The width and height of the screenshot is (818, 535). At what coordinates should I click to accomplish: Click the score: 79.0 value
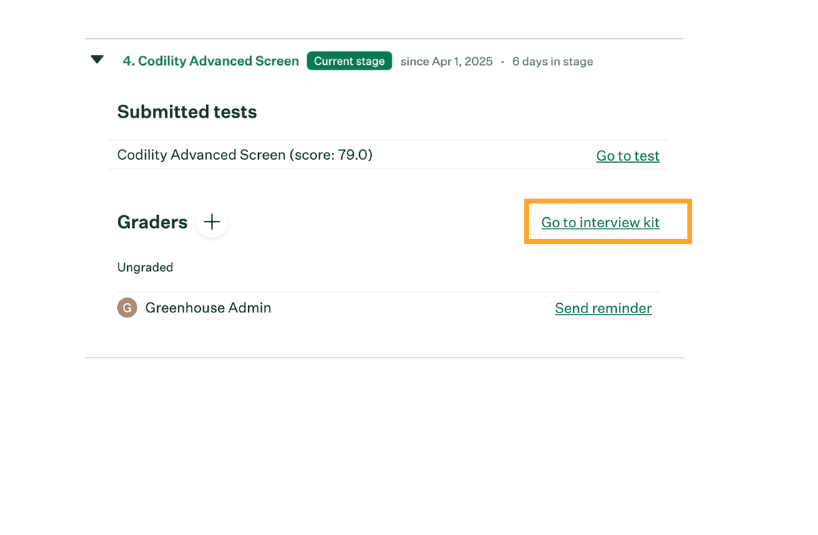click(x=331, y=155)
